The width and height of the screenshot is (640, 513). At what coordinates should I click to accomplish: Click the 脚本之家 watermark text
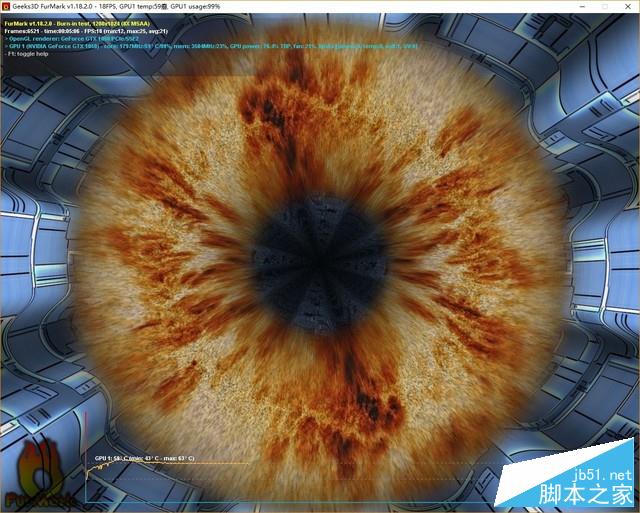click(x=595, y=494)
